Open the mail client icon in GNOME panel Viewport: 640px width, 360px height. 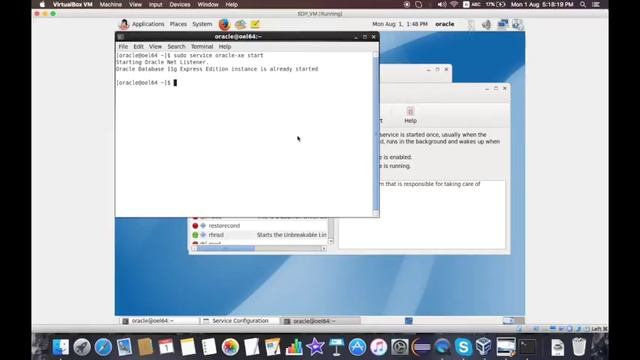pos(240,24)
